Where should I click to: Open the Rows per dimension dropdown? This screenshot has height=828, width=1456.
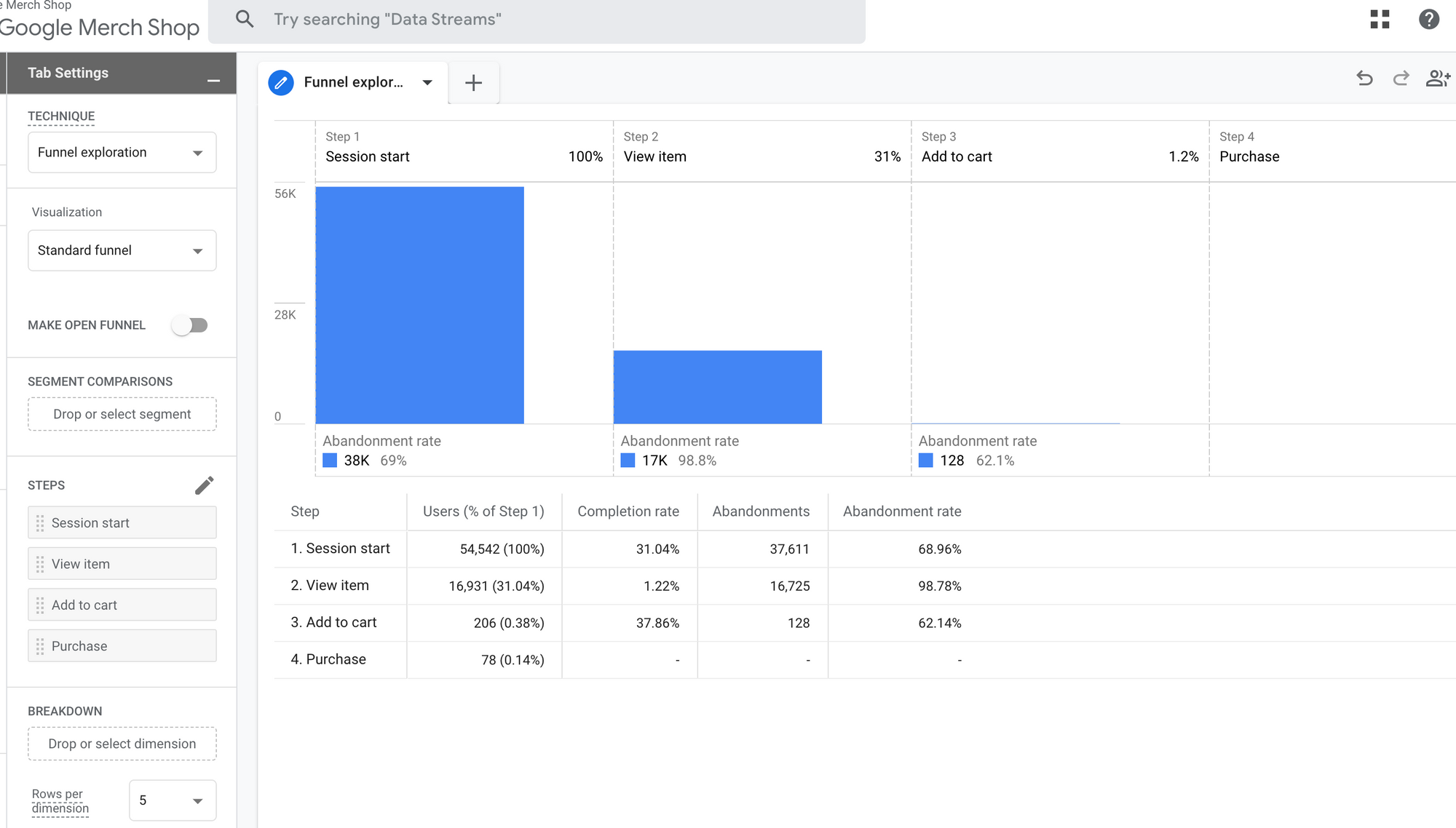pyautogui.click(x=172, y=800)
